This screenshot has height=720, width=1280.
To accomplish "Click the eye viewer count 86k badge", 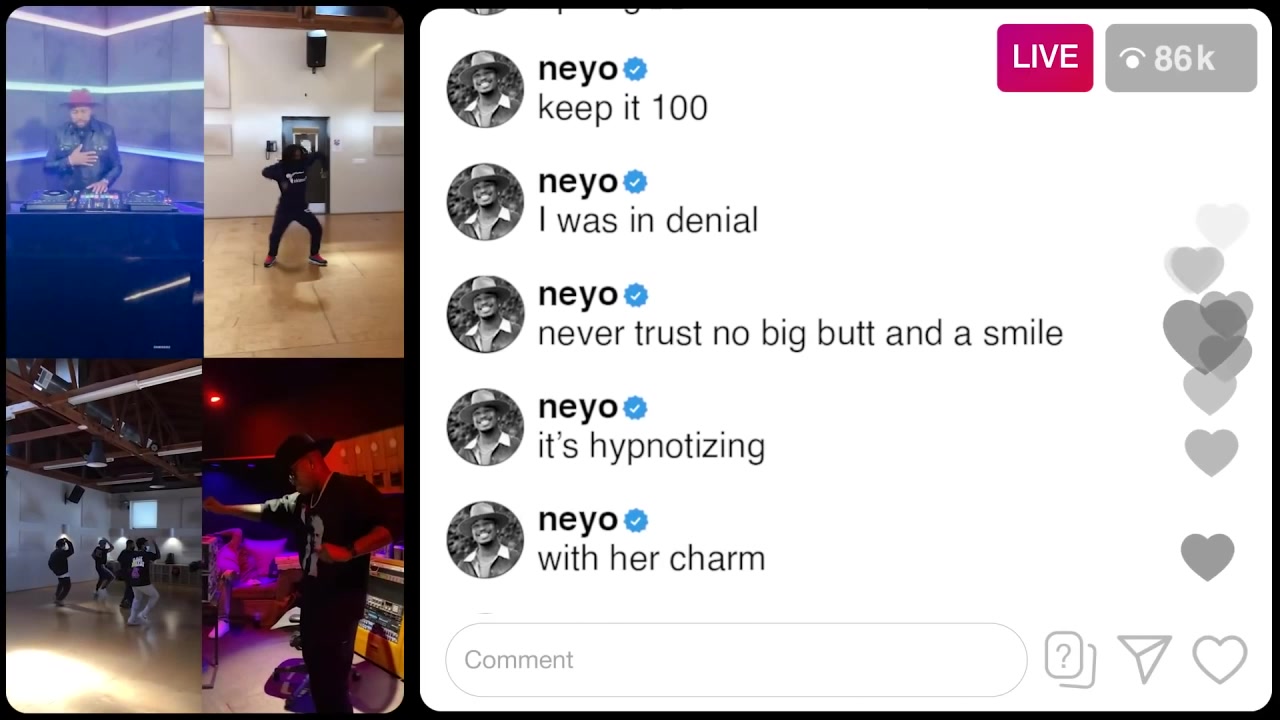I will point(1181,58).
